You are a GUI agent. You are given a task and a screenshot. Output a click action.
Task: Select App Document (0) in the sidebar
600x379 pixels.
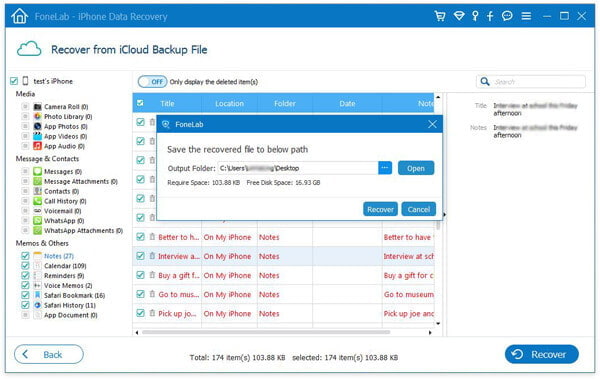70,315
